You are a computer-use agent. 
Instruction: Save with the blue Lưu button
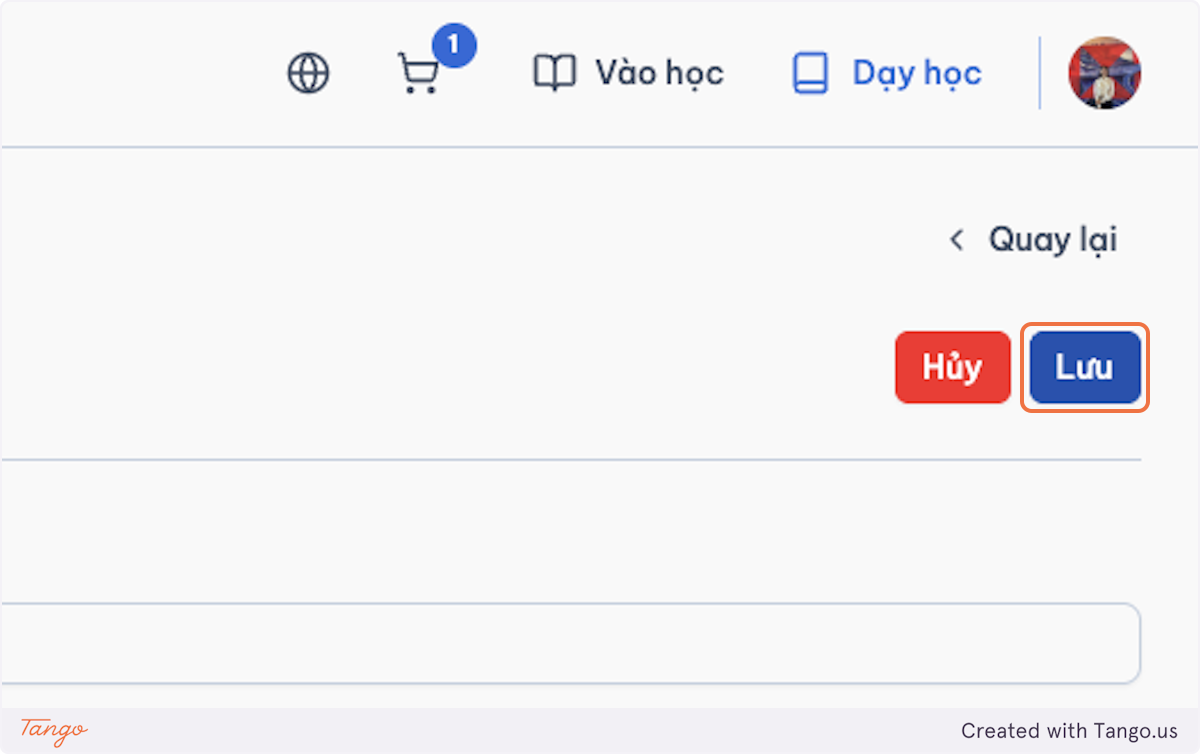coord(1085,367)
